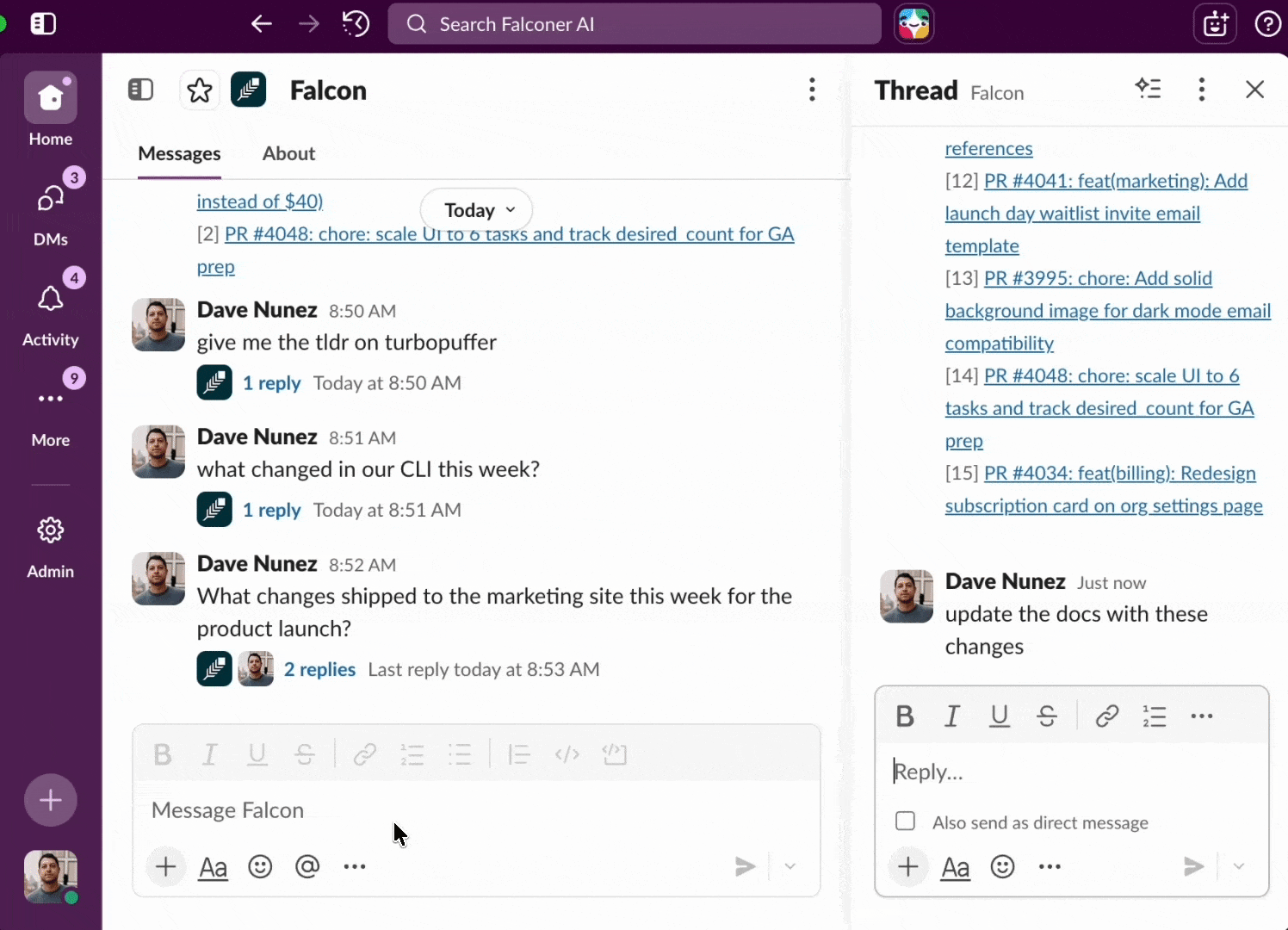Open DMs in the sidebar
This screenshot has height=930, width=1288.
[51, 212]
